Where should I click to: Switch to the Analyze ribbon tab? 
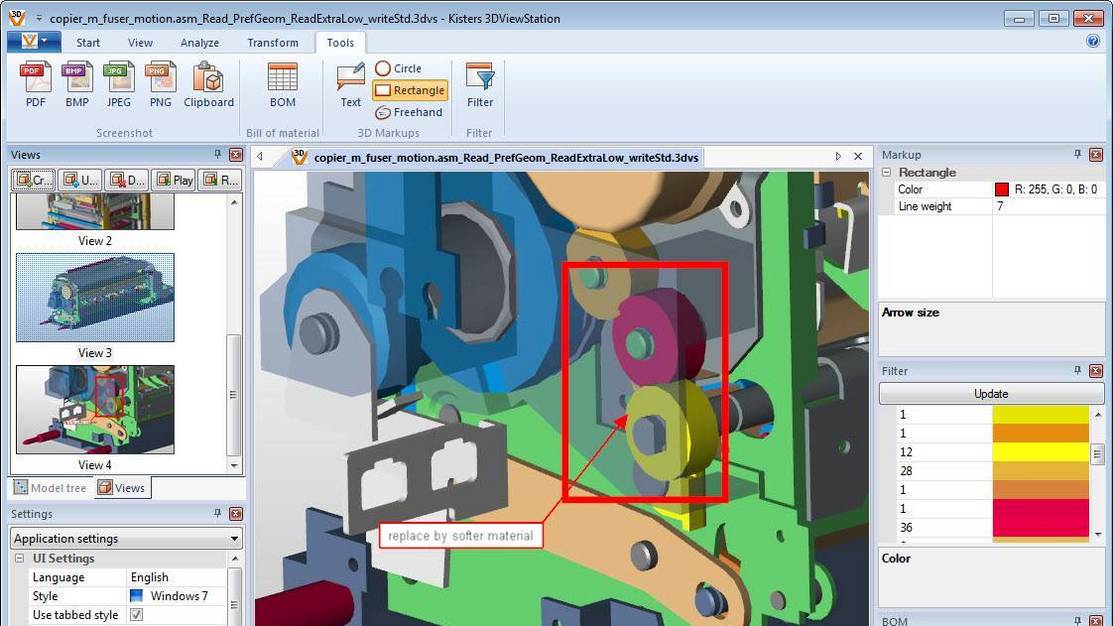200,43
